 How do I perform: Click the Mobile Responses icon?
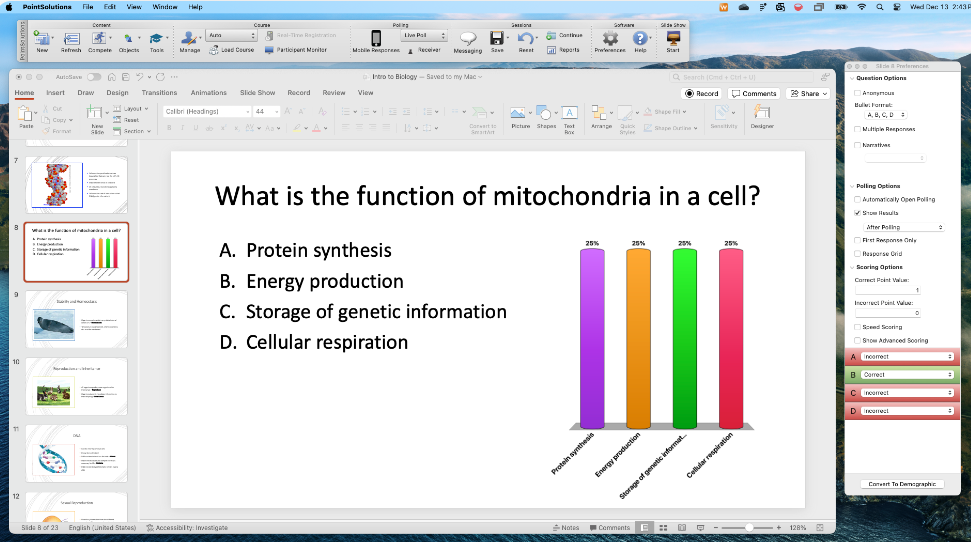(x=378, y=40)
